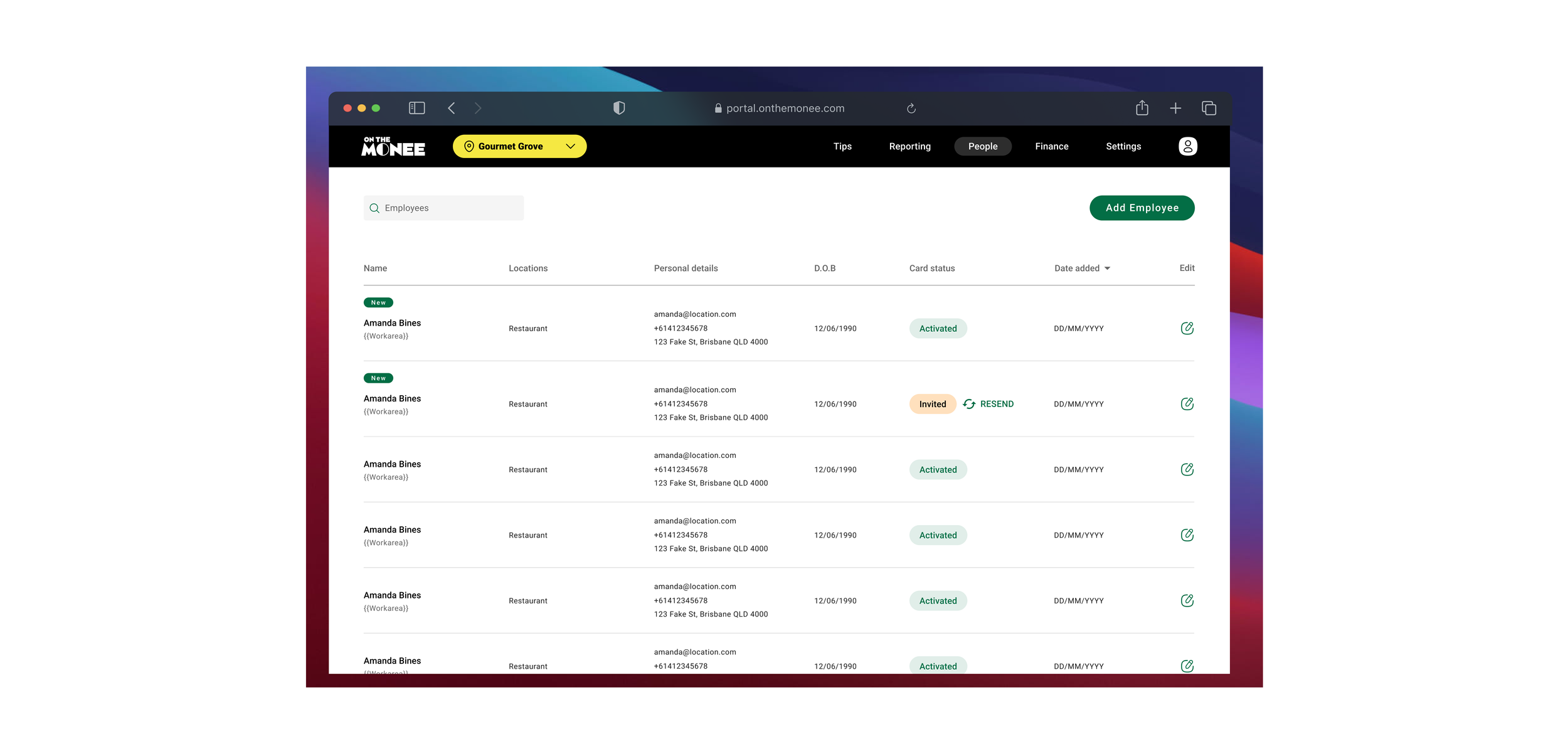Click the browser sidebar toggle icon
The height and width of the screenshot is (754, 1568).
click(x=416, y=108)
